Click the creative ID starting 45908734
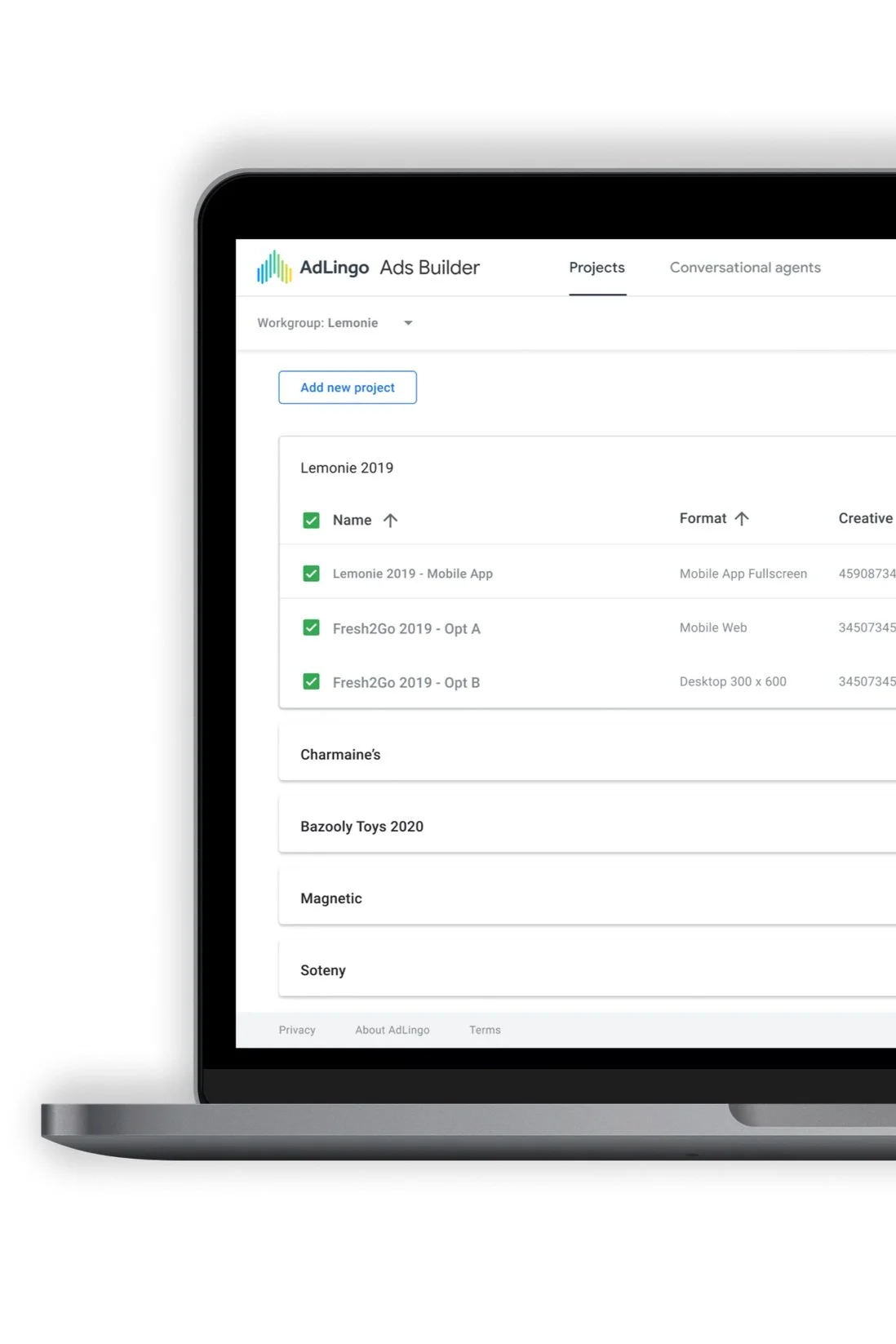 tap(867, 574)
